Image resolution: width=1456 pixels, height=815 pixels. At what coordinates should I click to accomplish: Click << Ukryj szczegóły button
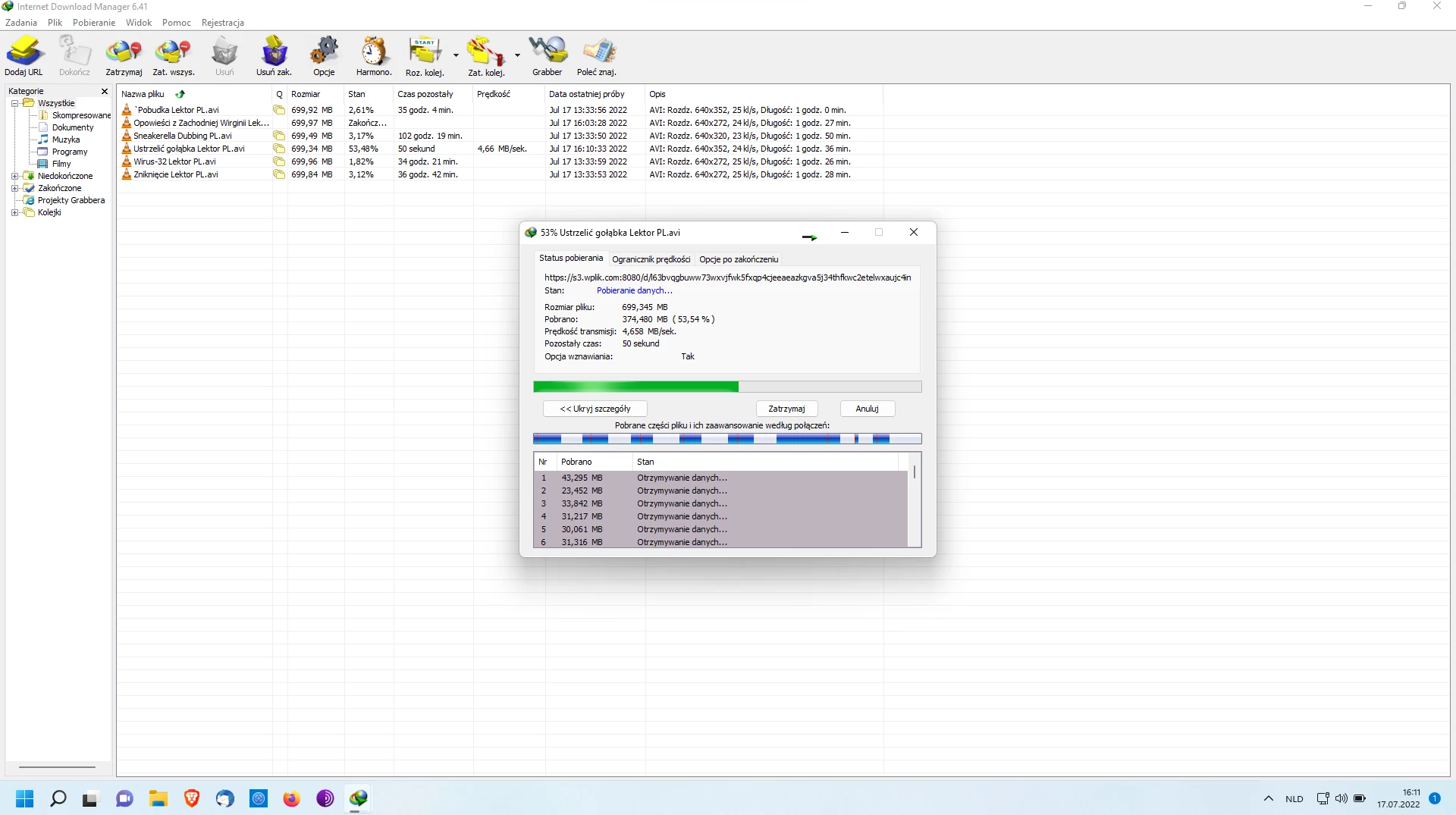tap(595, 409)
